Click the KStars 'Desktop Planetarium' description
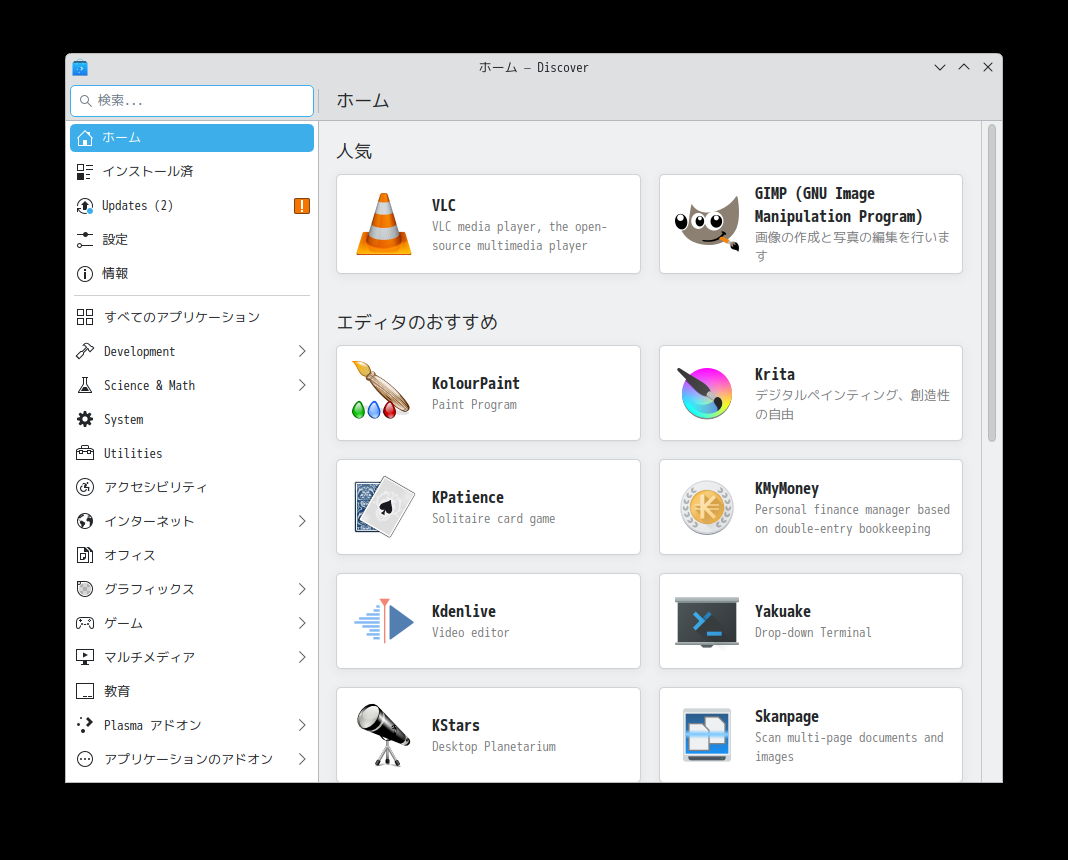 pyautogui.click(x=494, y=747)
